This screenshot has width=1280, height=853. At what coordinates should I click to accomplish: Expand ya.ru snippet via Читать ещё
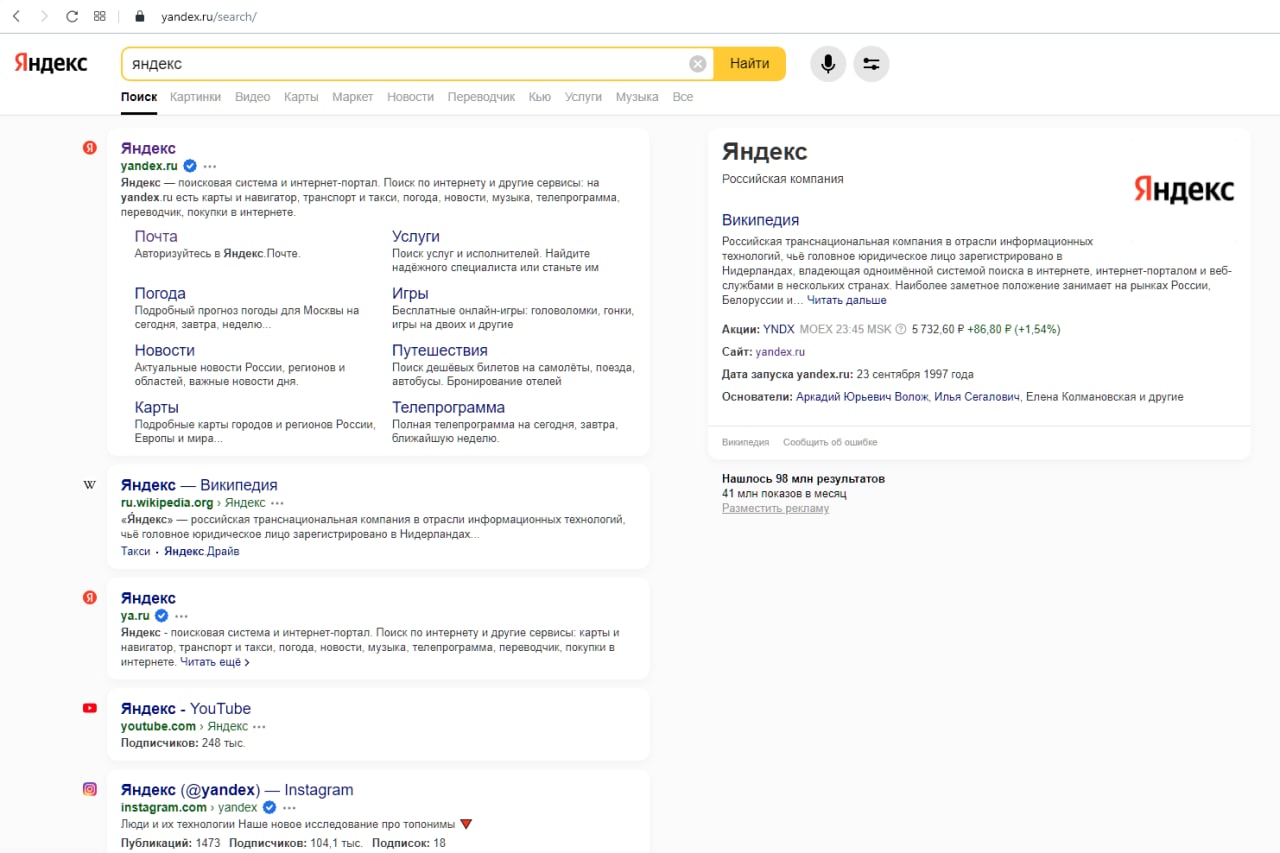[215, 662]
